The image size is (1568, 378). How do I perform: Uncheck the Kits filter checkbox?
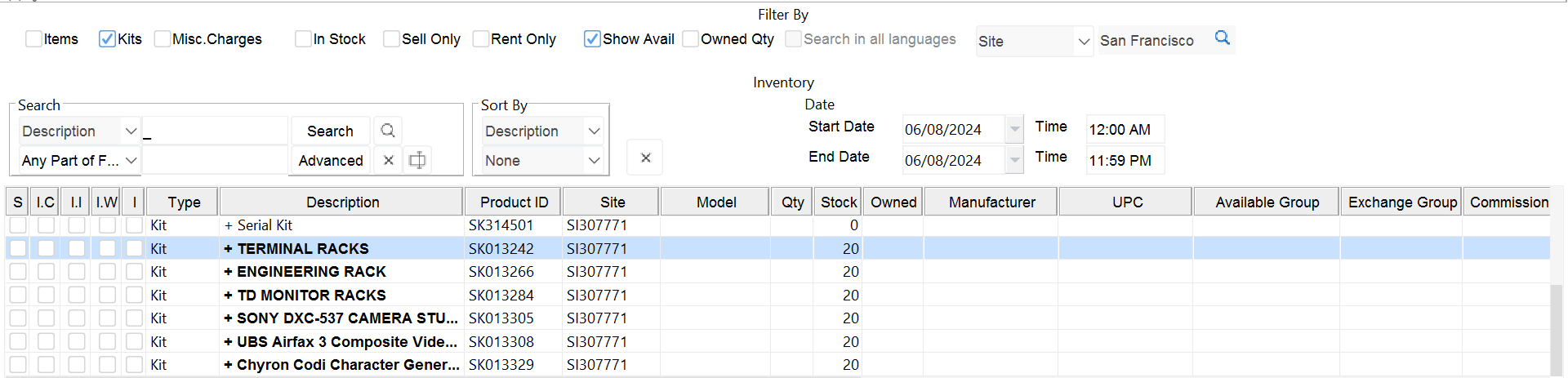107,39
